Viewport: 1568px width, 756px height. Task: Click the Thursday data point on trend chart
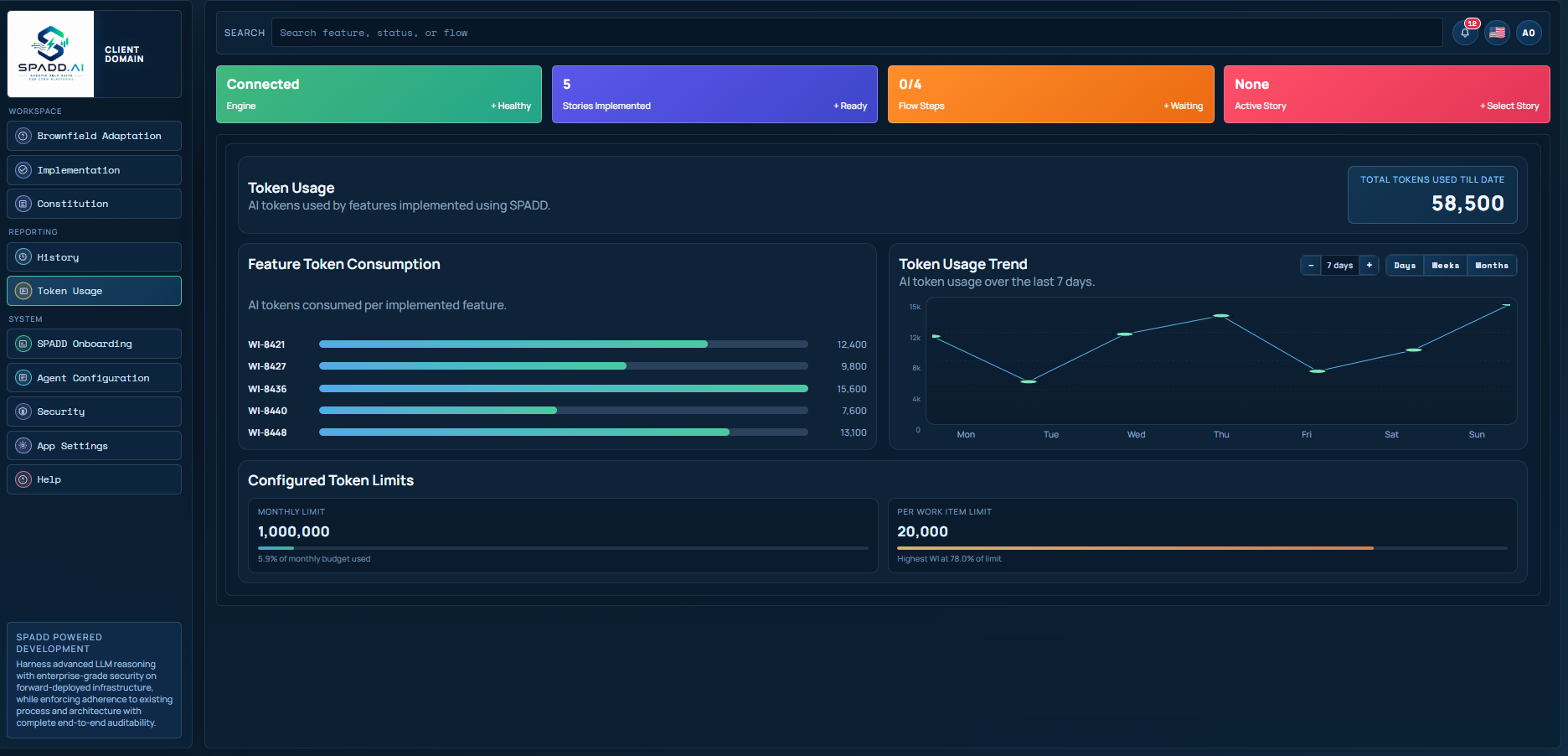point(1221,316)
